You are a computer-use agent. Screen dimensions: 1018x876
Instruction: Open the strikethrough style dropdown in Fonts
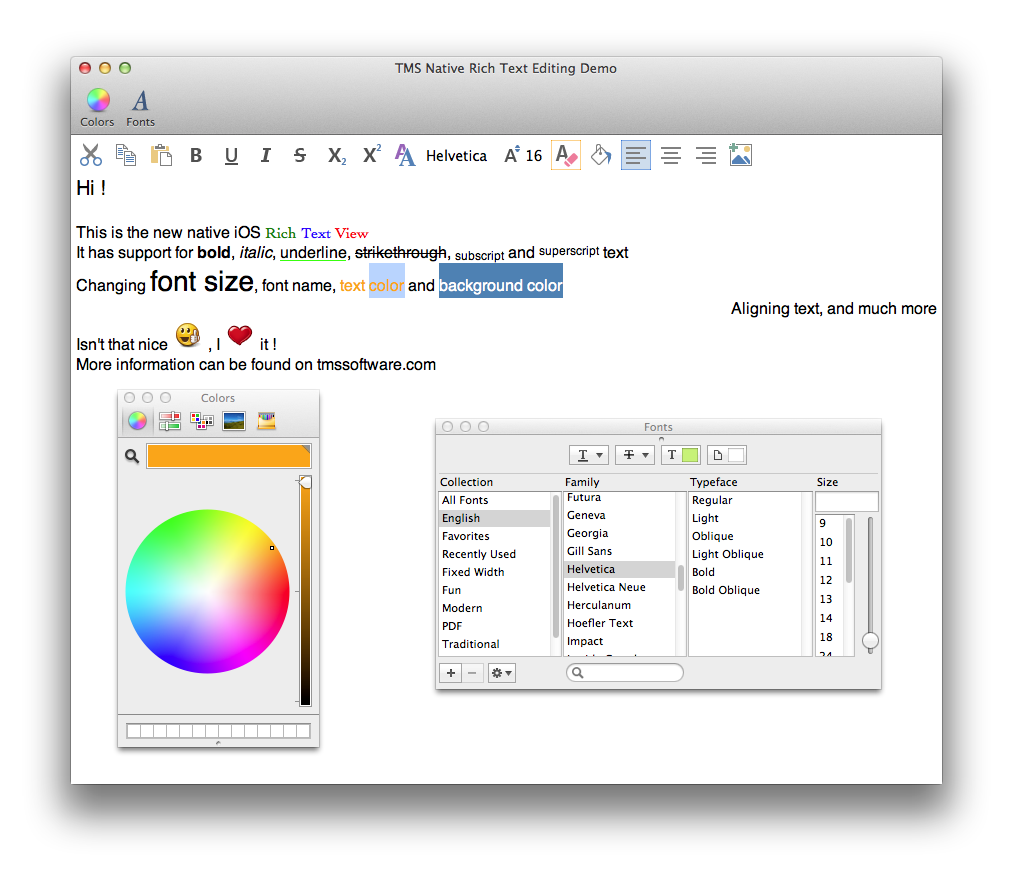tap(634, 455)
